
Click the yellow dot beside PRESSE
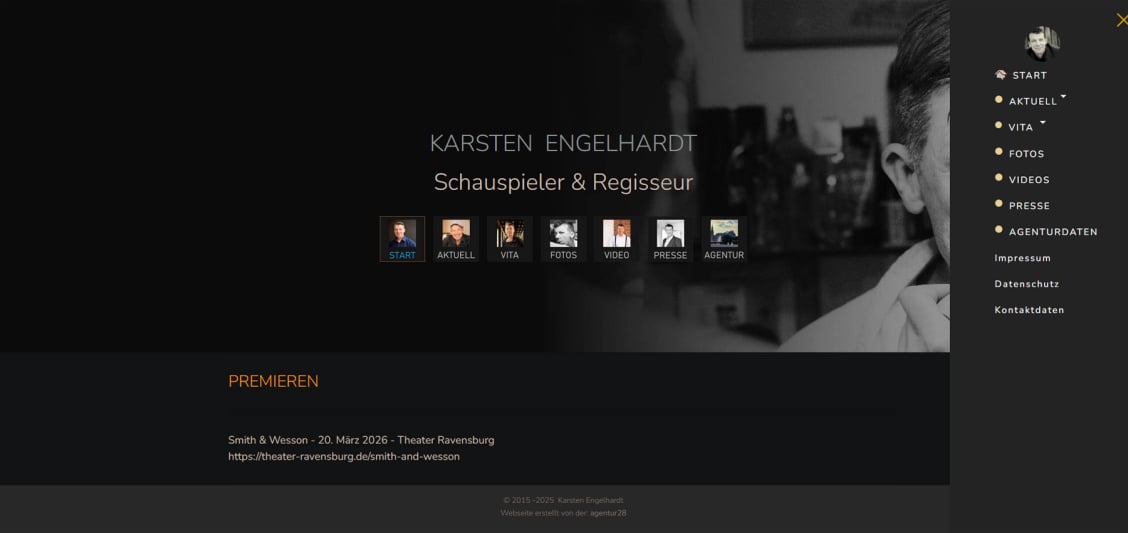pos(999,204)
